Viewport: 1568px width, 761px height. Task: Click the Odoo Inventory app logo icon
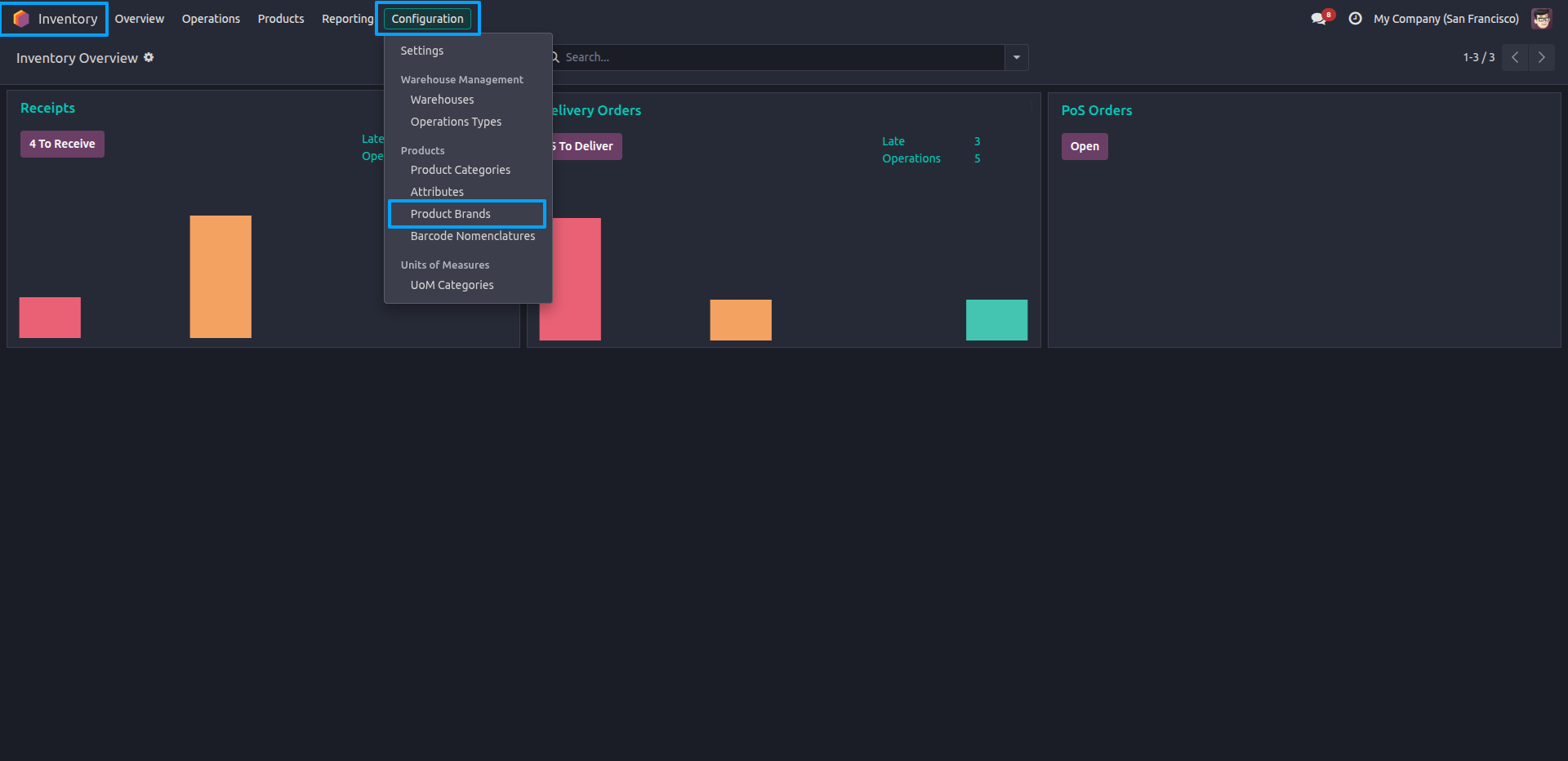pyautogui.click(x=21, y=19)
